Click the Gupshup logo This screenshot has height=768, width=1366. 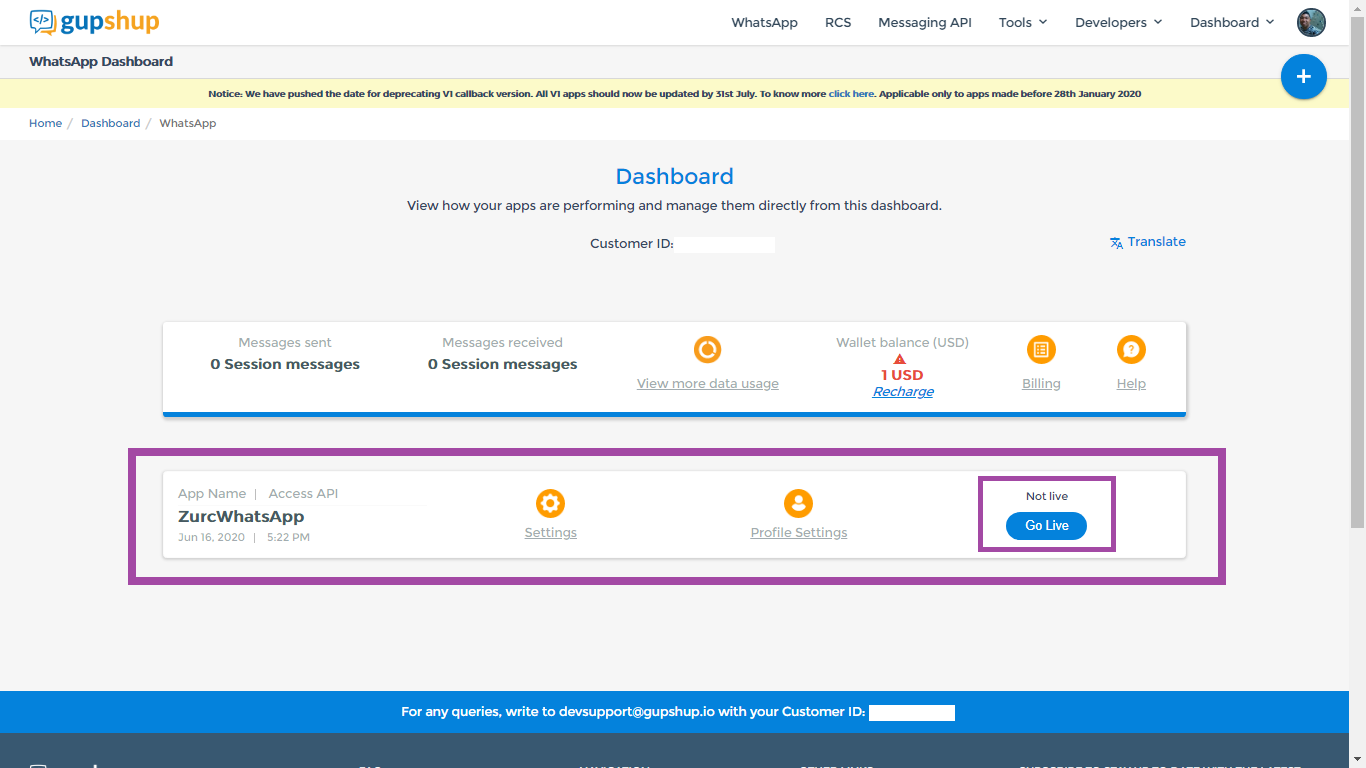[94, 21]
